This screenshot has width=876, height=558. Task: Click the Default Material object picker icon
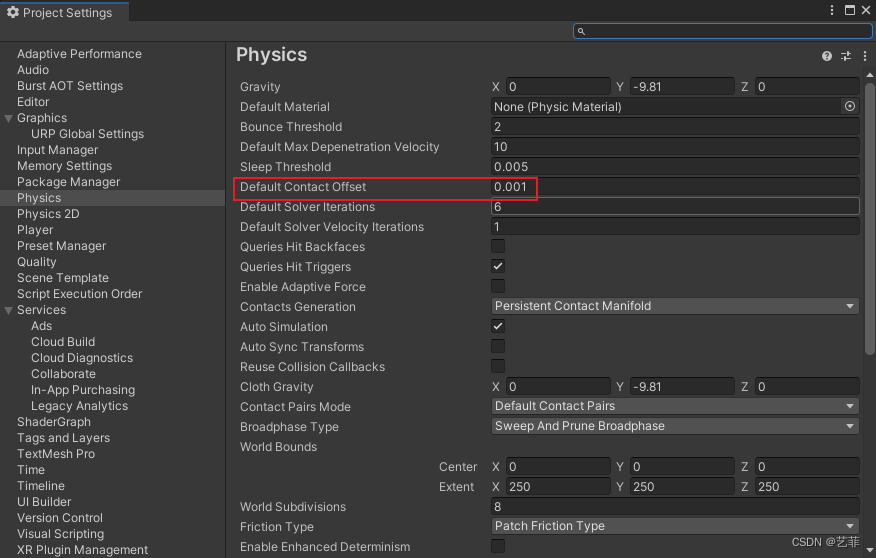click(x=850, y=106)
